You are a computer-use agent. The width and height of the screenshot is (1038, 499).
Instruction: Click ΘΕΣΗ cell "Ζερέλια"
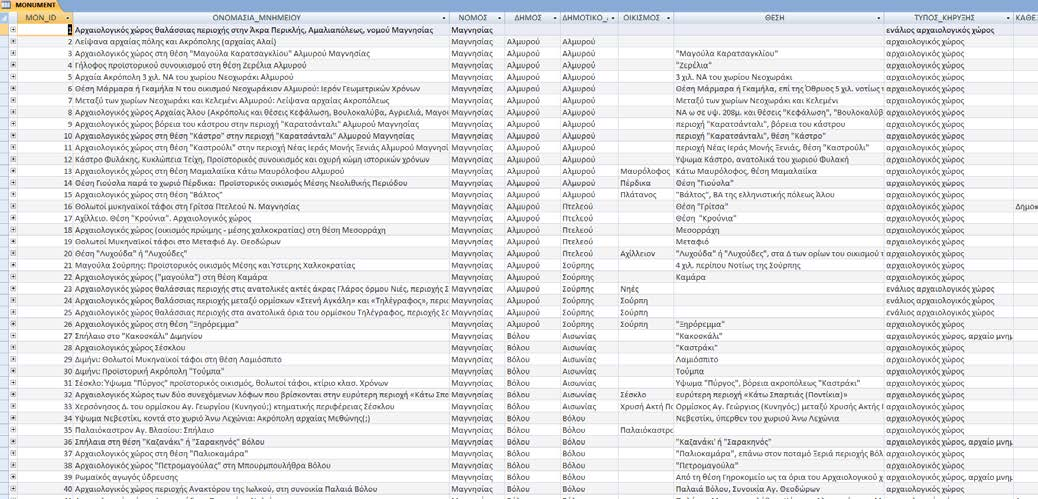[x=779, y=66]
